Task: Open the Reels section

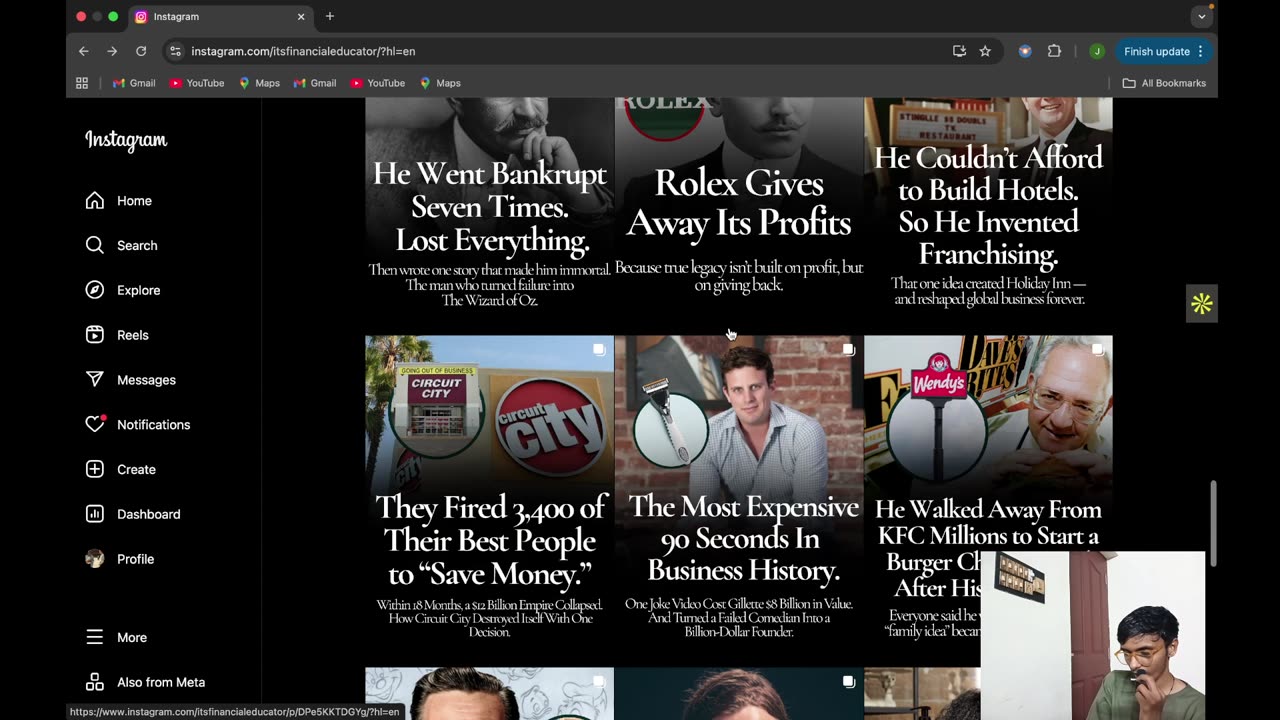Action: pyautogui.click(x=117, y=335)
